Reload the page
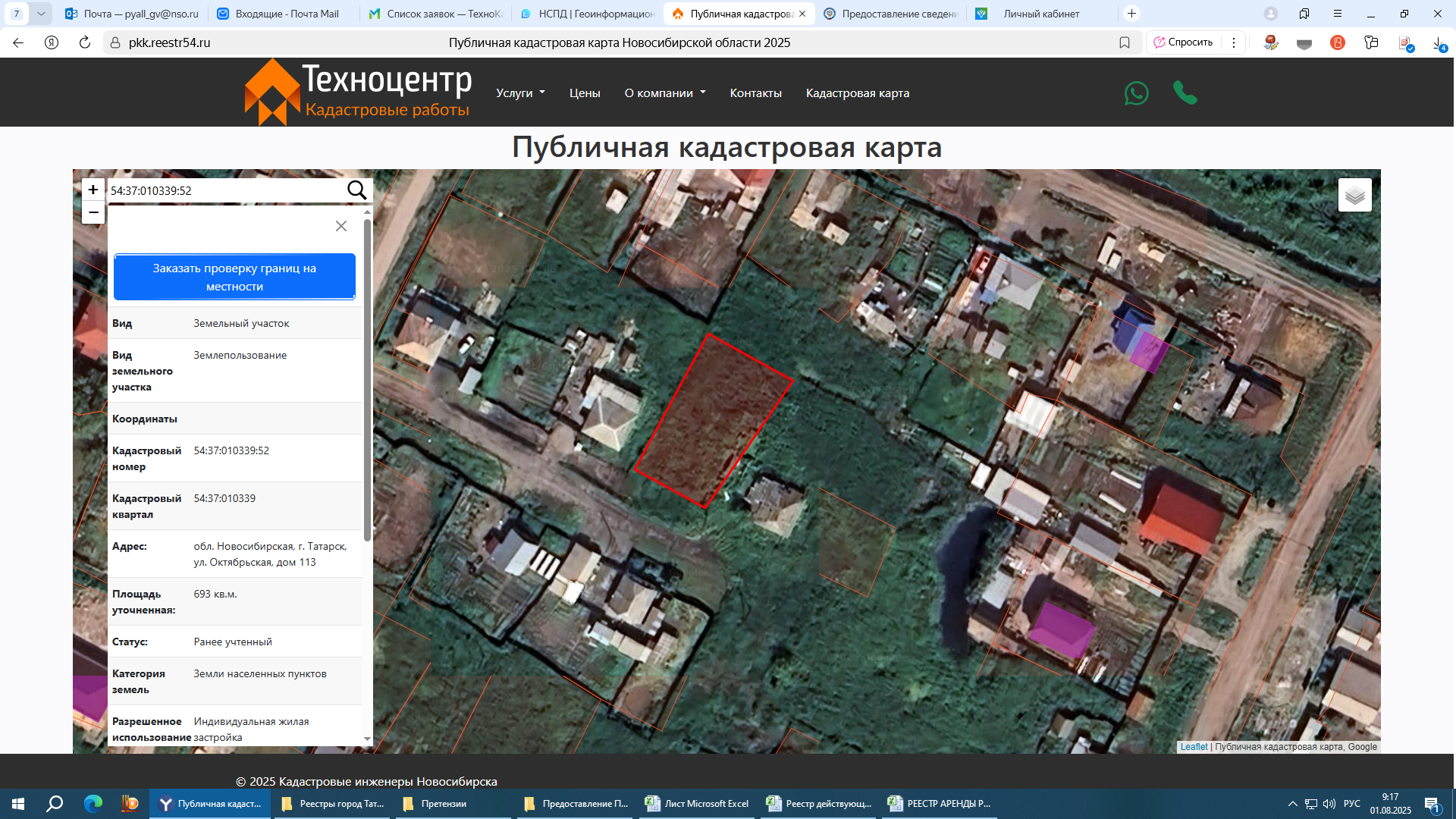Viewport: 1456px width, 819px height. click(x=84, y=42)
